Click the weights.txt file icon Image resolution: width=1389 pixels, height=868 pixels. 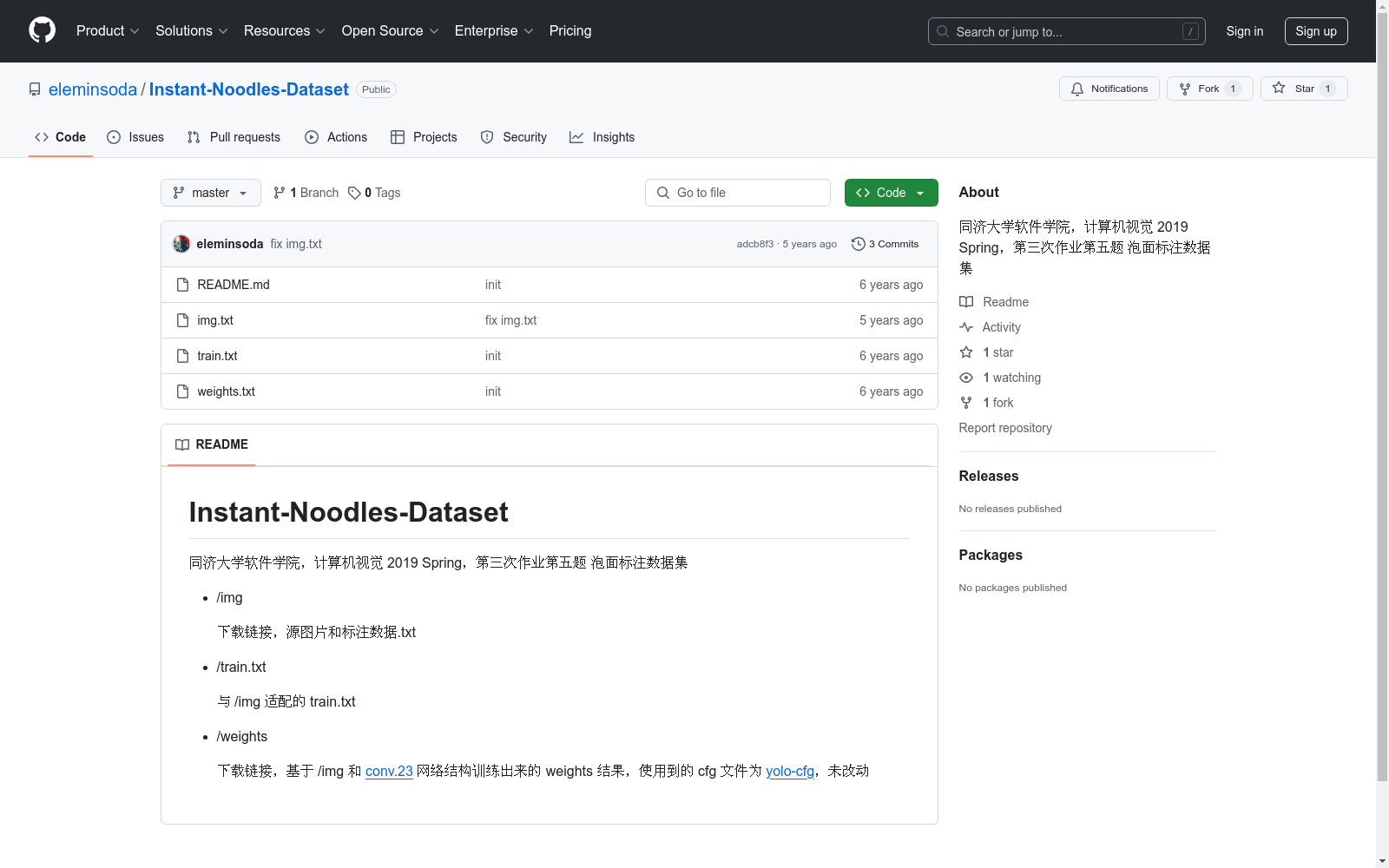182,391
